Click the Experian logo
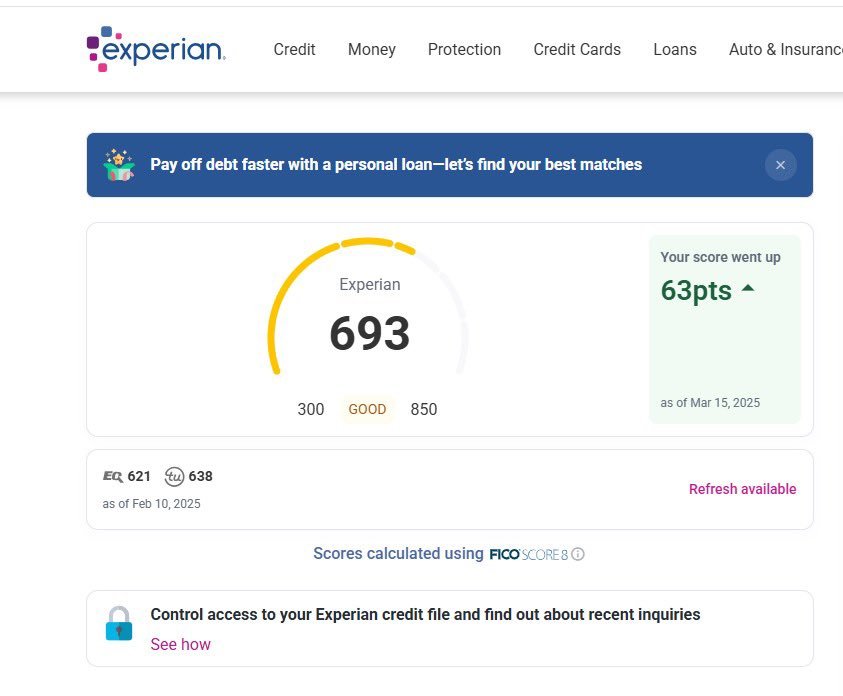843x696 pixels. (156, 49)
